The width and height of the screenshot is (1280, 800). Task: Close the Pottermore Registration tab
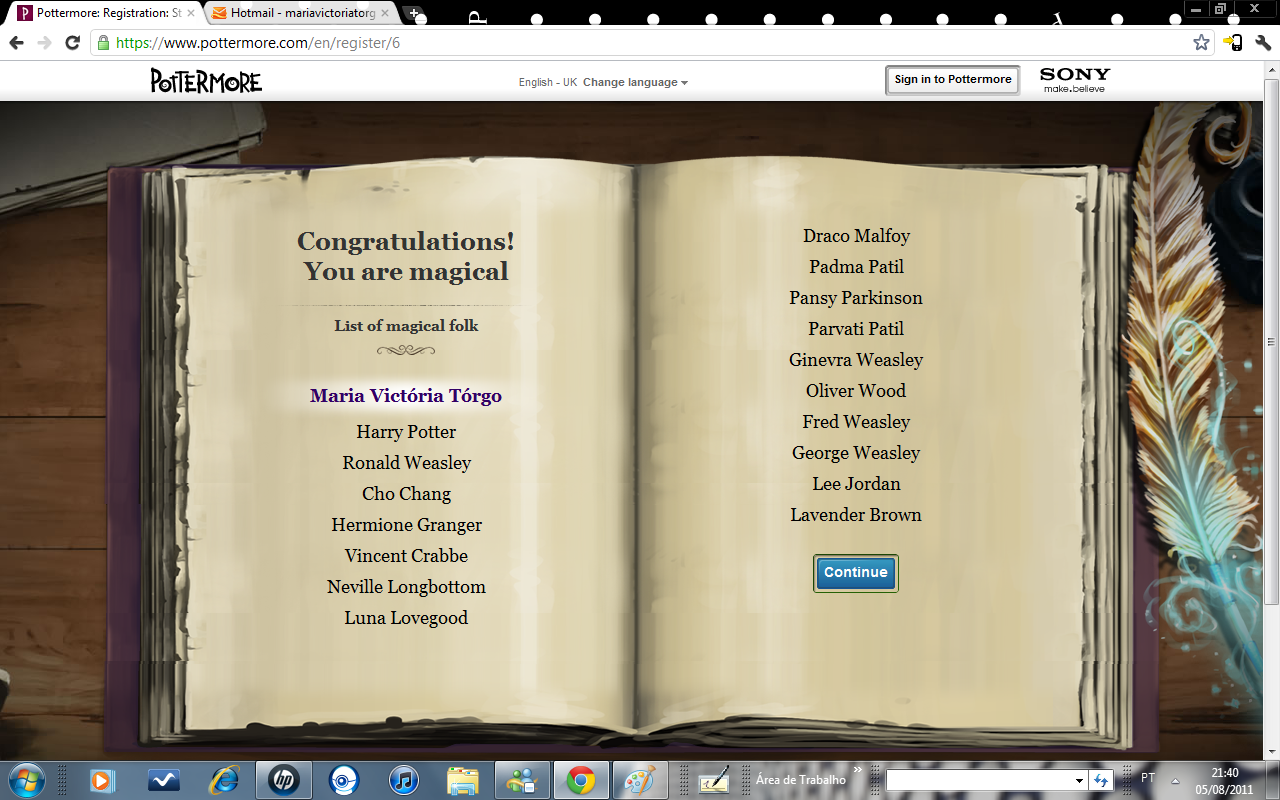191,14
